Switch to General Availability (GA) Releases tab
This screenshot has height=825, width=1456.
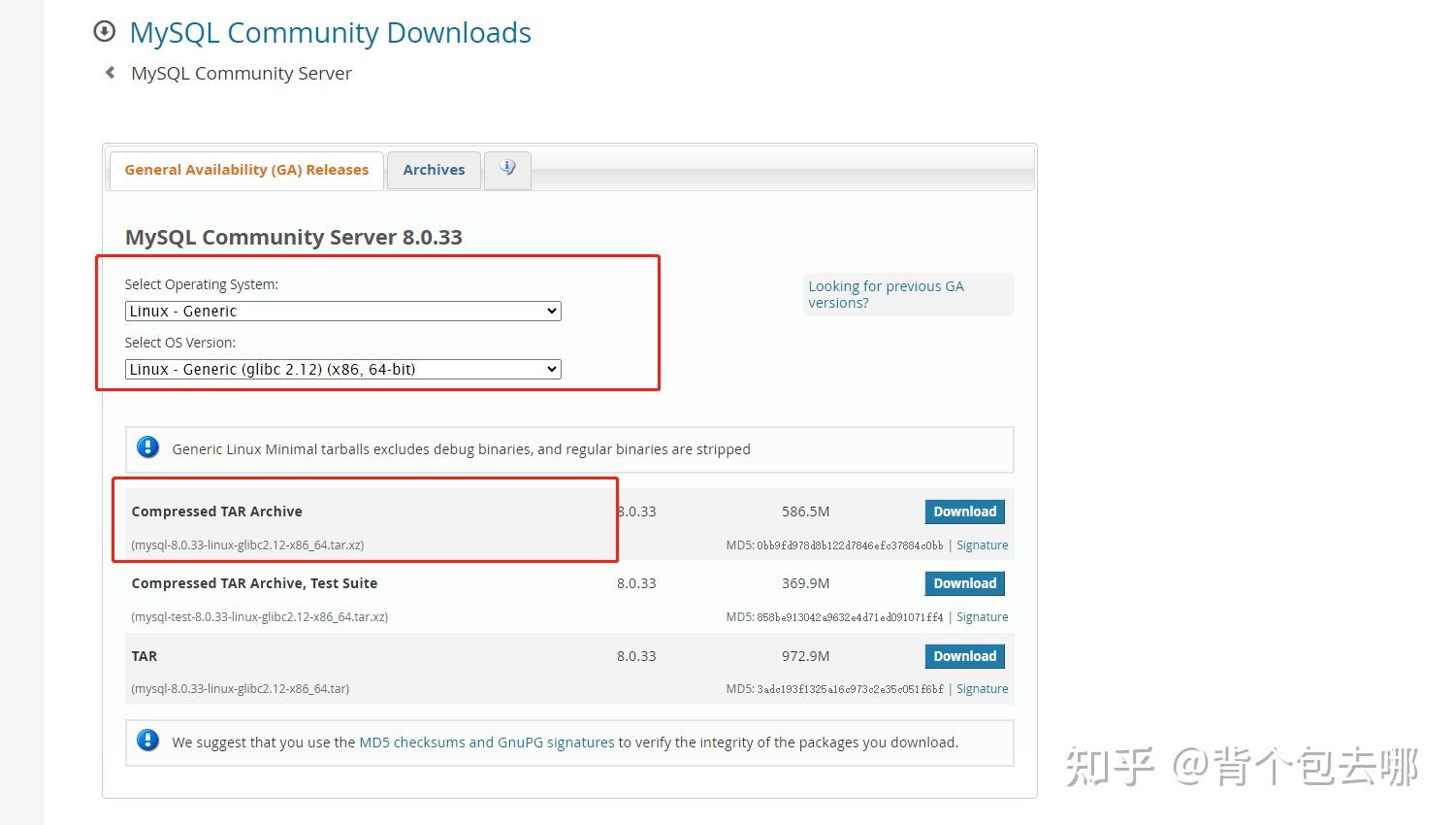point(246,170)
